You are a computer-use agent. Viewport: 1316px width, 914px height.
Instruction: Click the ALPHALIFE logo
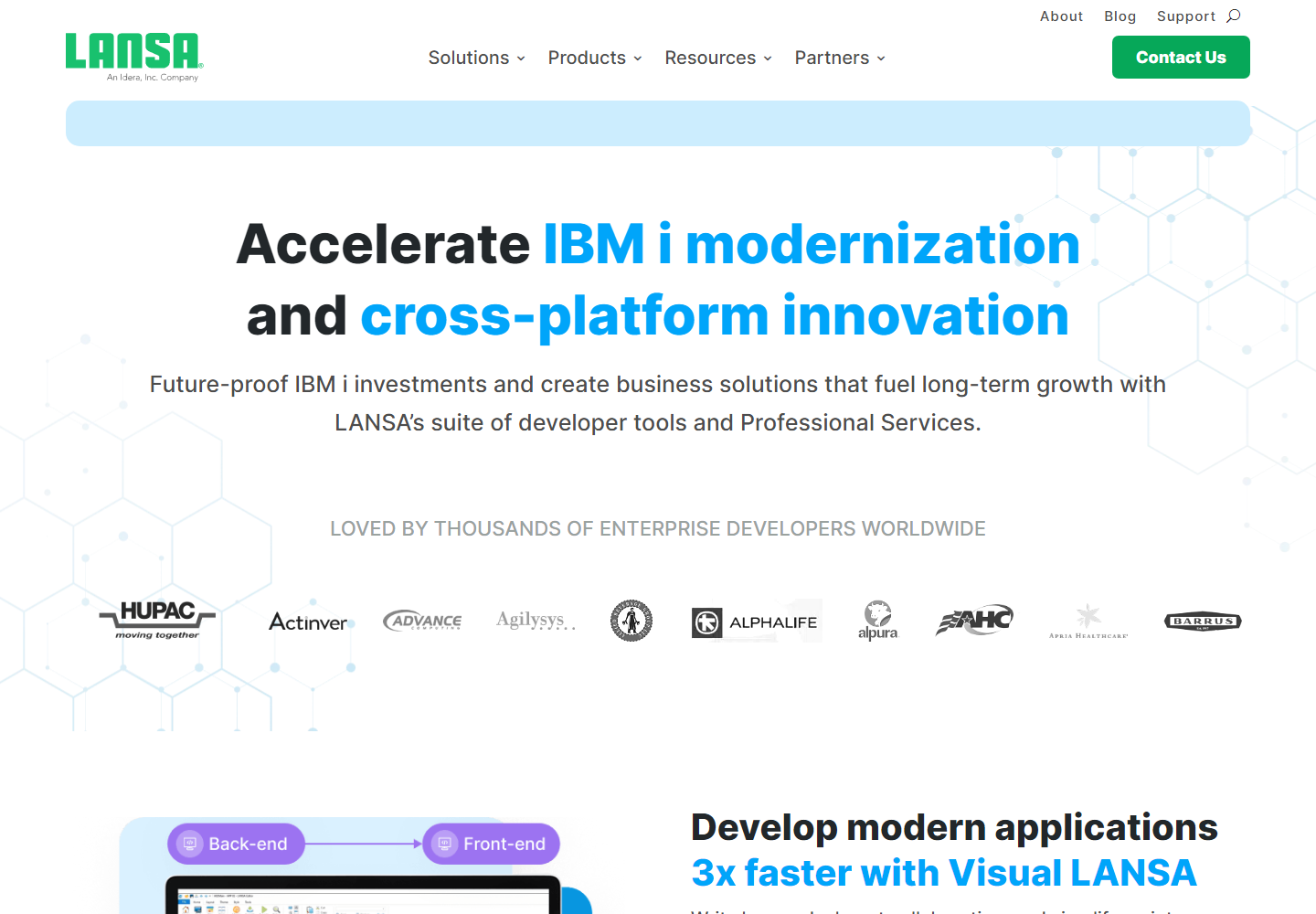pos(755,622)
